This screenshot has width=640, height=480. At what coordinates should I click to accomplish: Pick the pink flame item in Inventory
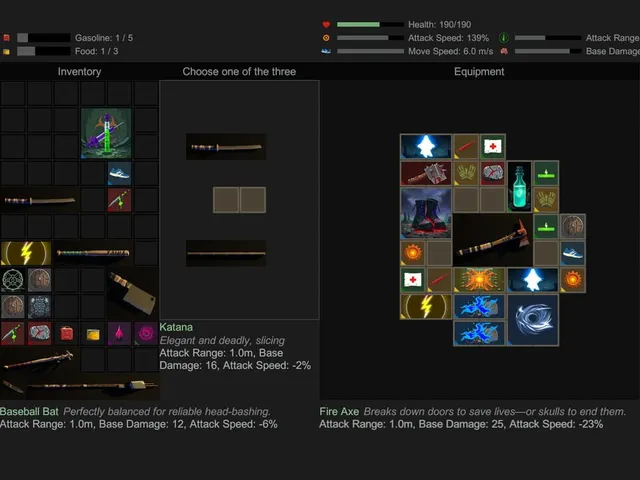[119, 333]
